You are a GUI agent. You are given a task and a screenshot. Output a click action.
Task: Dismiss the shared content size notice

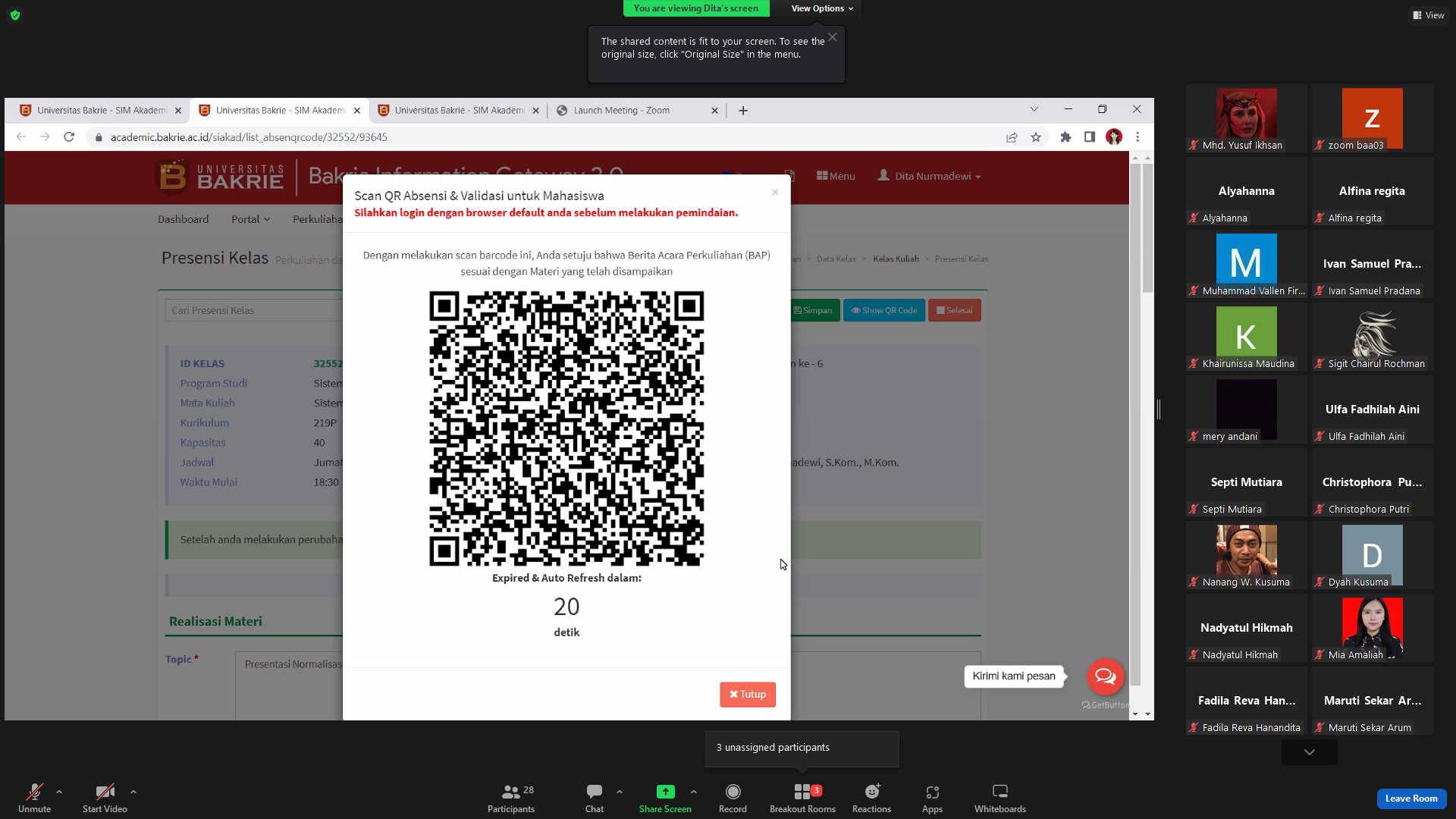(833, 37)
